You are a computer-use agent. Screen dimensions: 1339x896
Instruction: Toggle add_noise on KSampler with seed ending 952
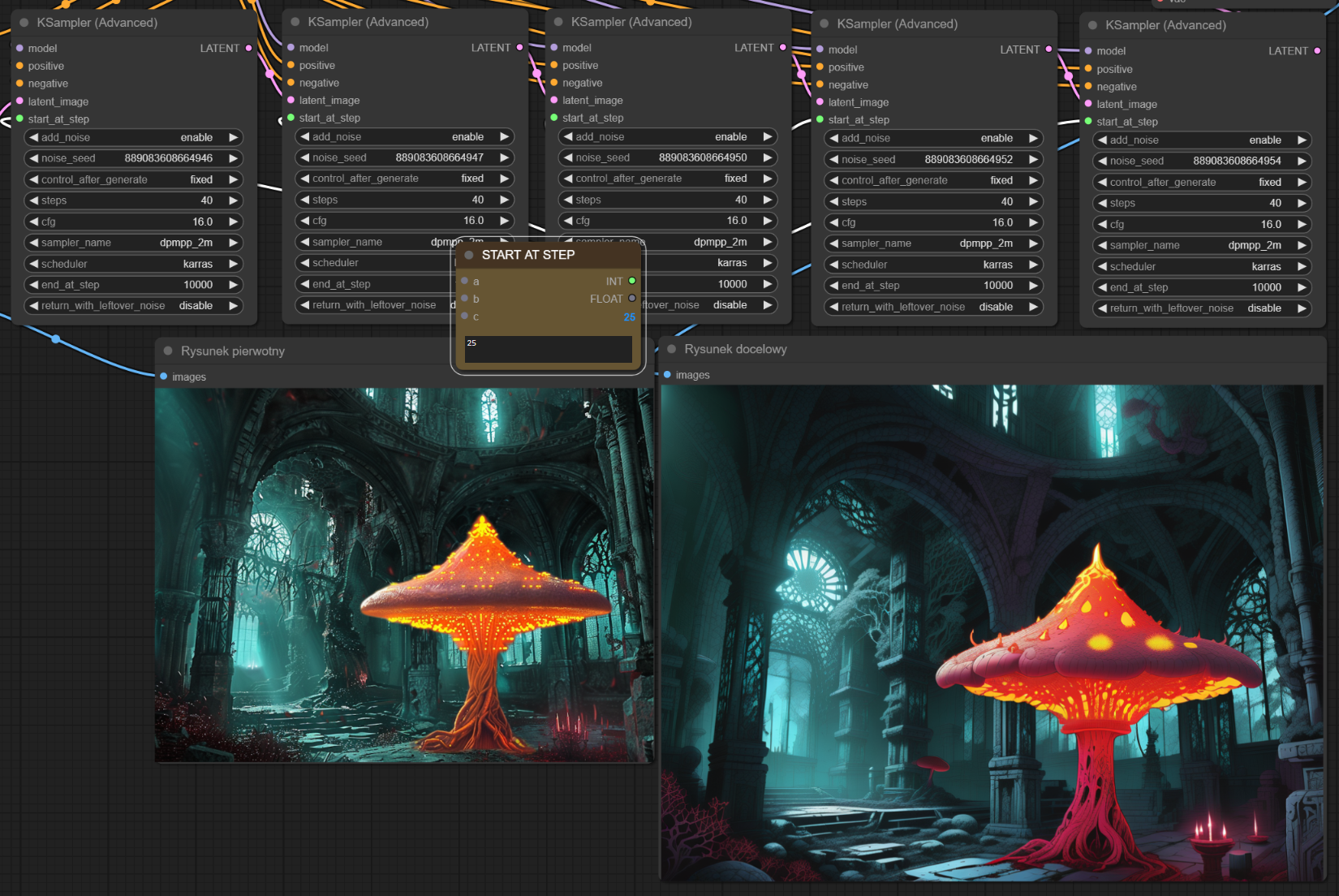click(x=933, y=138)
